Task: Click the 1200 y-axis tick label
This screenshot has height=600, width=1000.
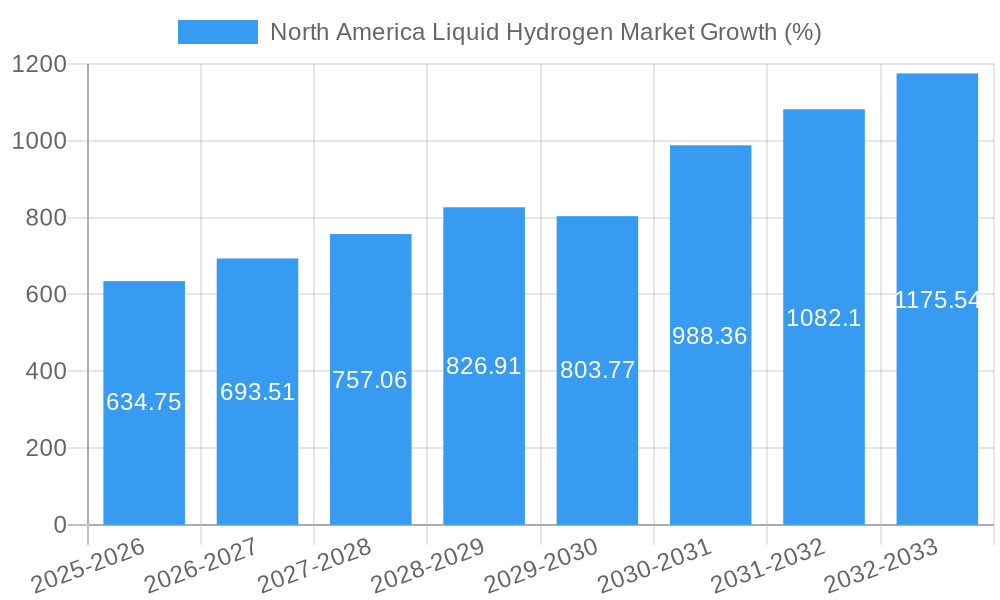Action: click(x=40, y=64)
